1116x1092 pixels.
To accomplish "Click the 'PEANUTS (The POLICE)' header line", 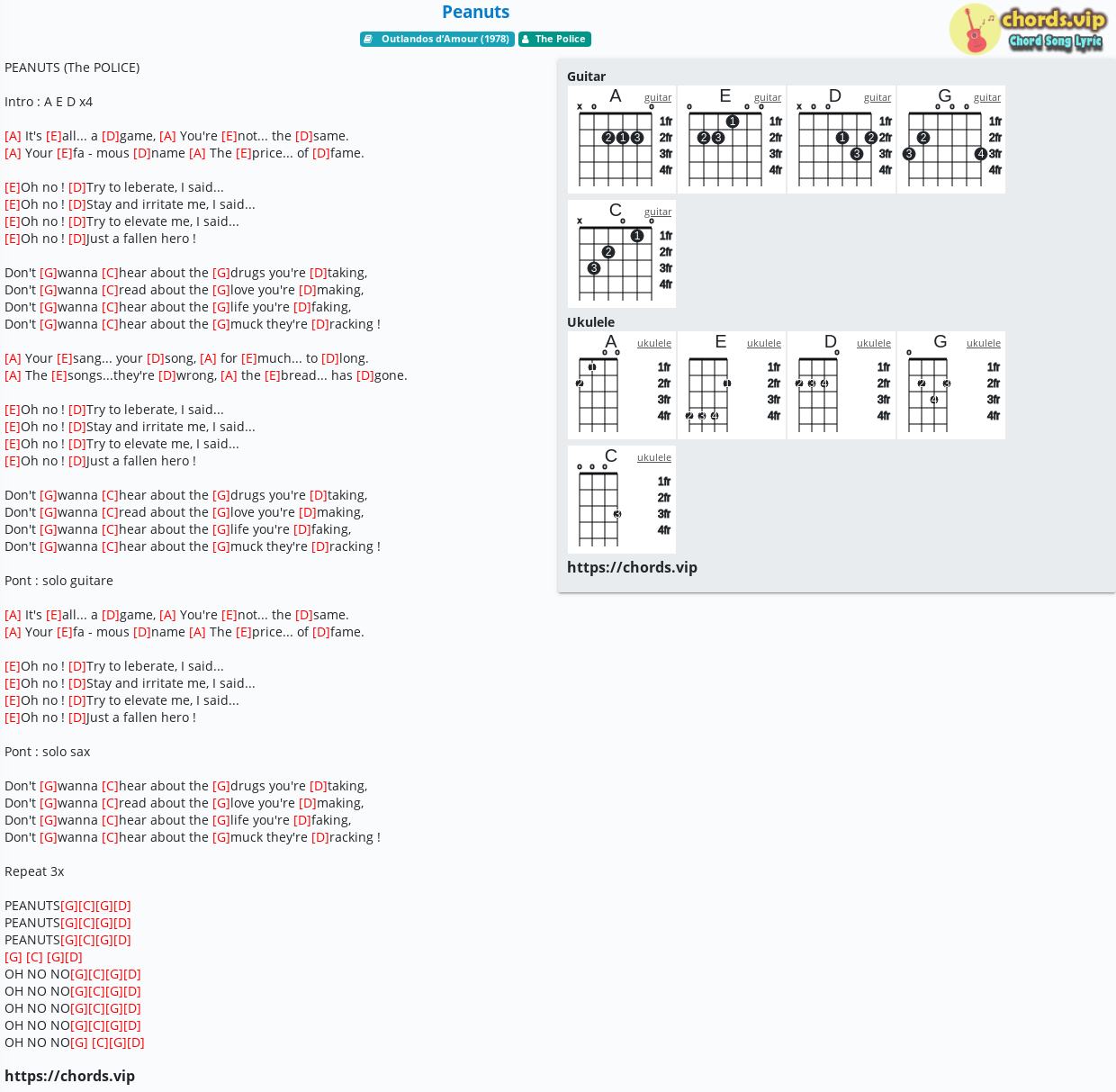I will [72, 68].
